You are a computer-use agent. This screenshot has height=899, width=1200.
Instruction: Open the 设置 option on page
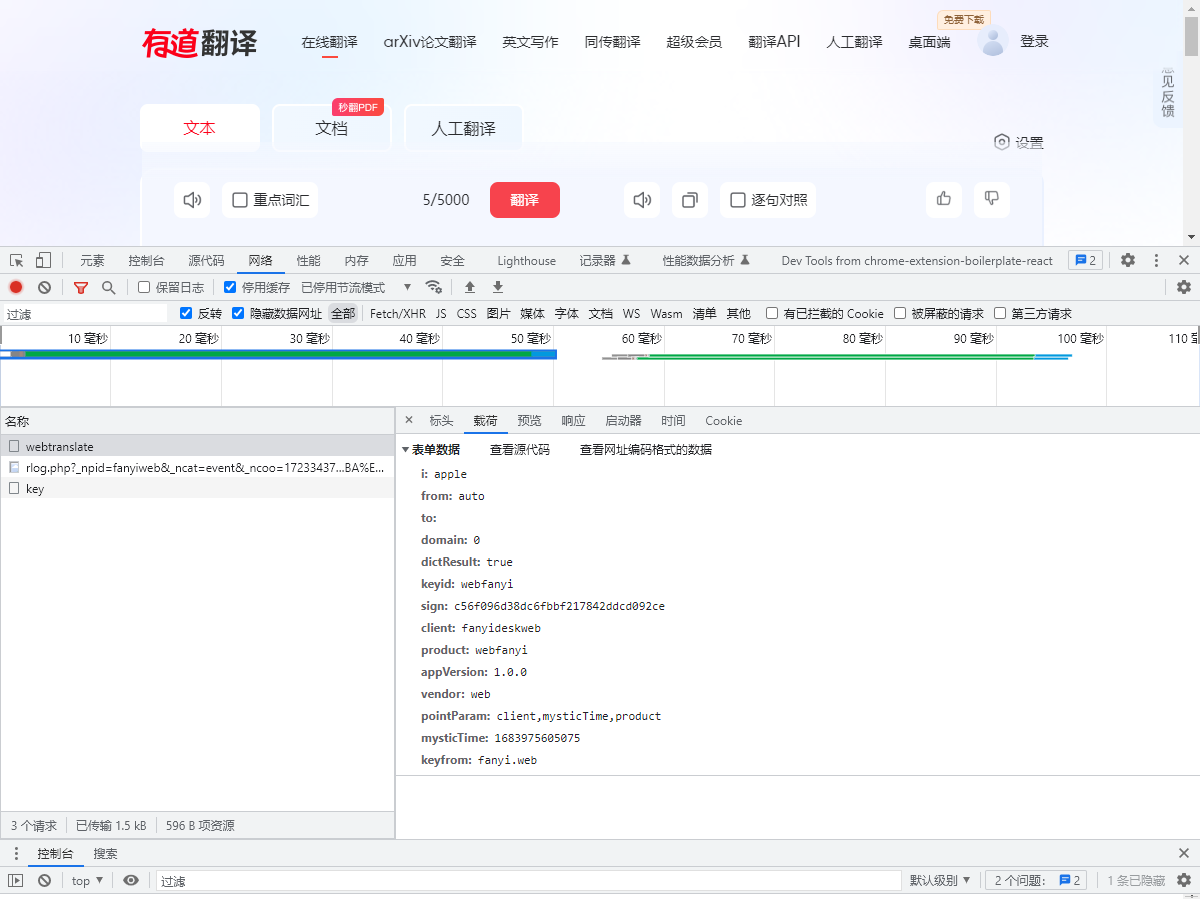(x=1018, y=143)
